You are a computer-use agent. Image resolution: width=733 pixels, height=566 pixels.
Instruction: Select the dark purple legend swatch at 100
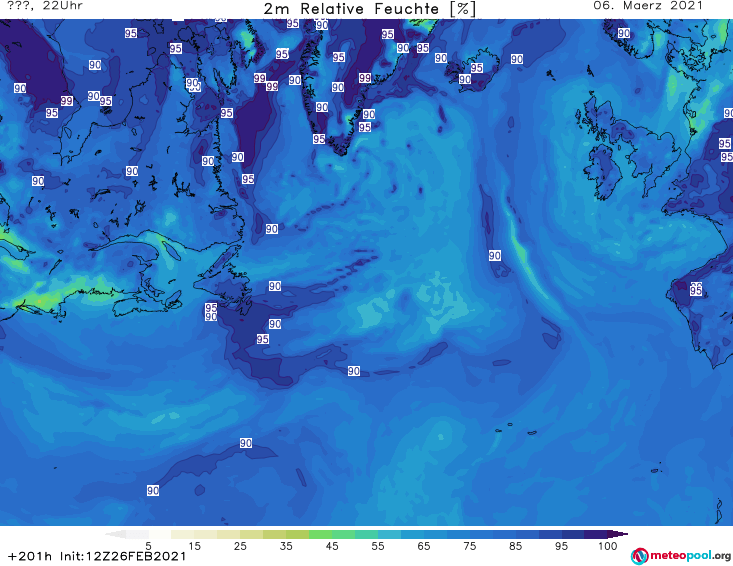(x=596, y=534)
